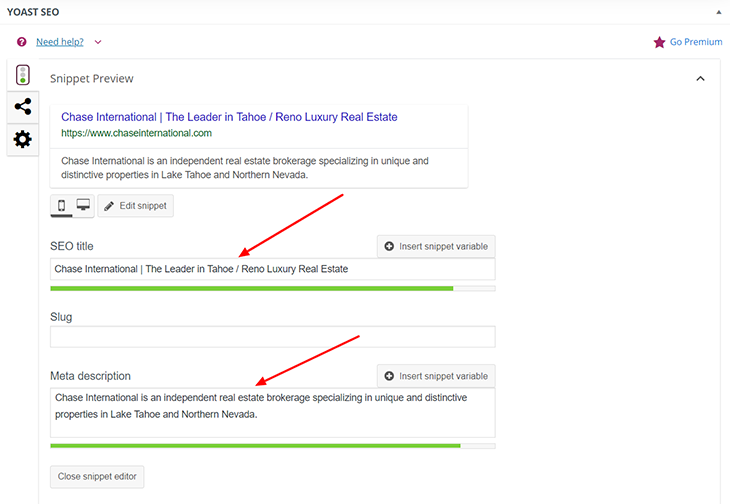Open the Social share tab

pos(23,107)
